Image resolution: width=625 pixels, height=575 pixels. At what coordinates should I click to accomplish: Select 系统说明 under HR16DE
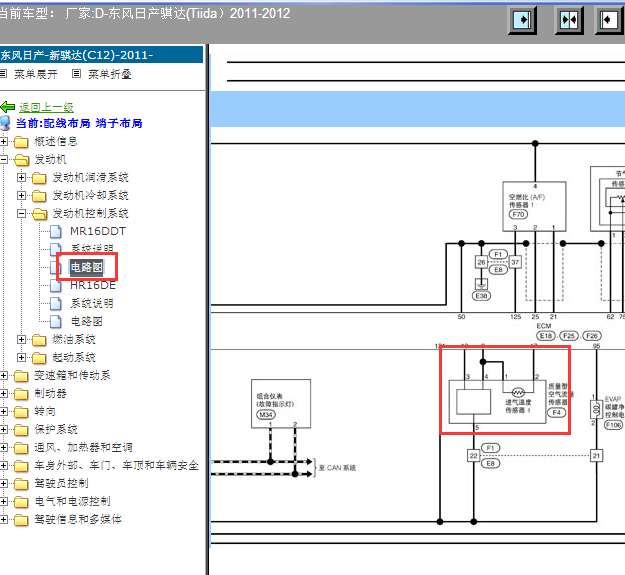92,304
